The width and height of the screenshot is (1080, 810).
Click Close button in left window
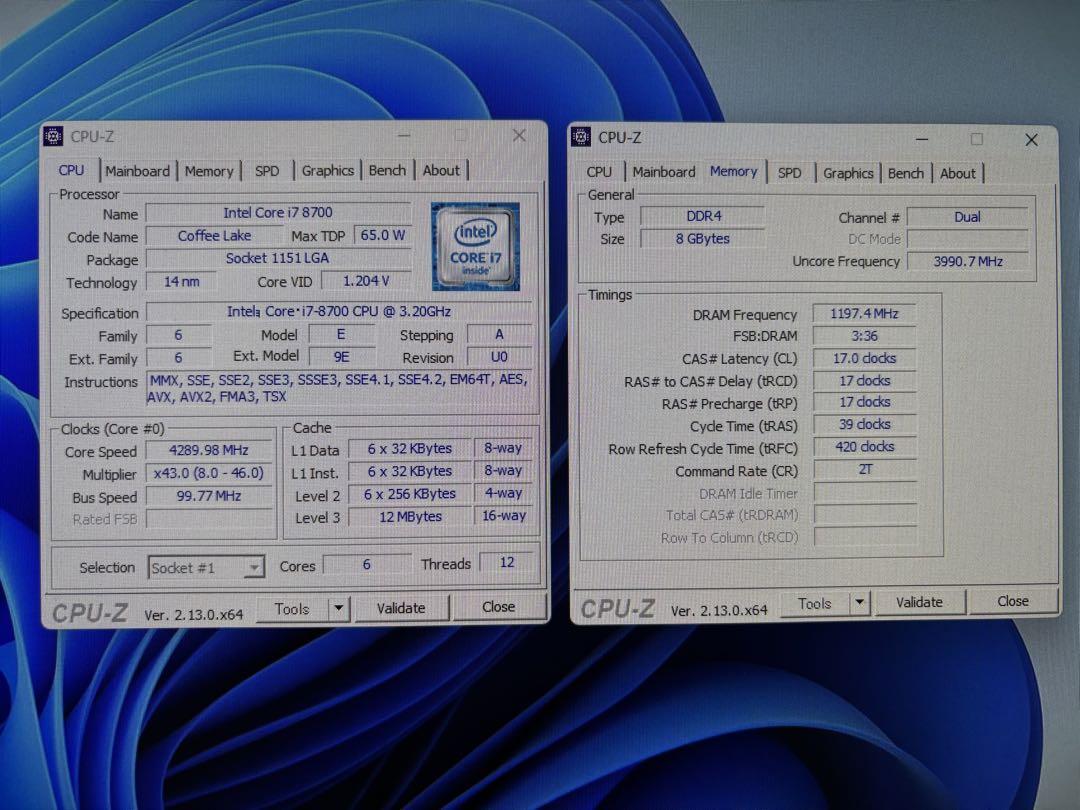499,607
